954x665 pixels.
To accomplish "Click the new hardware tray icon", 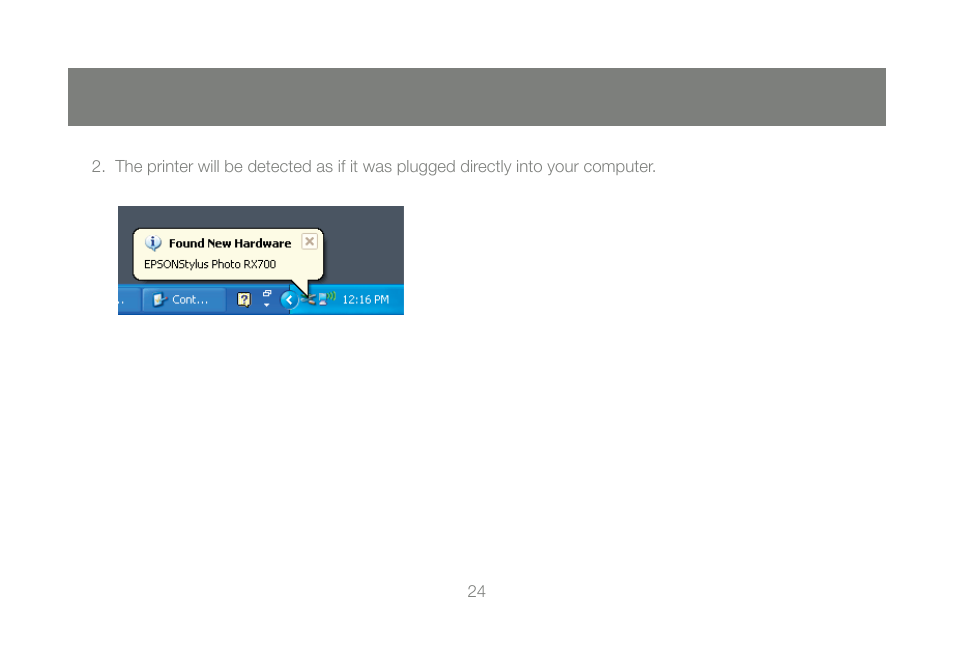I will point(309,299).
